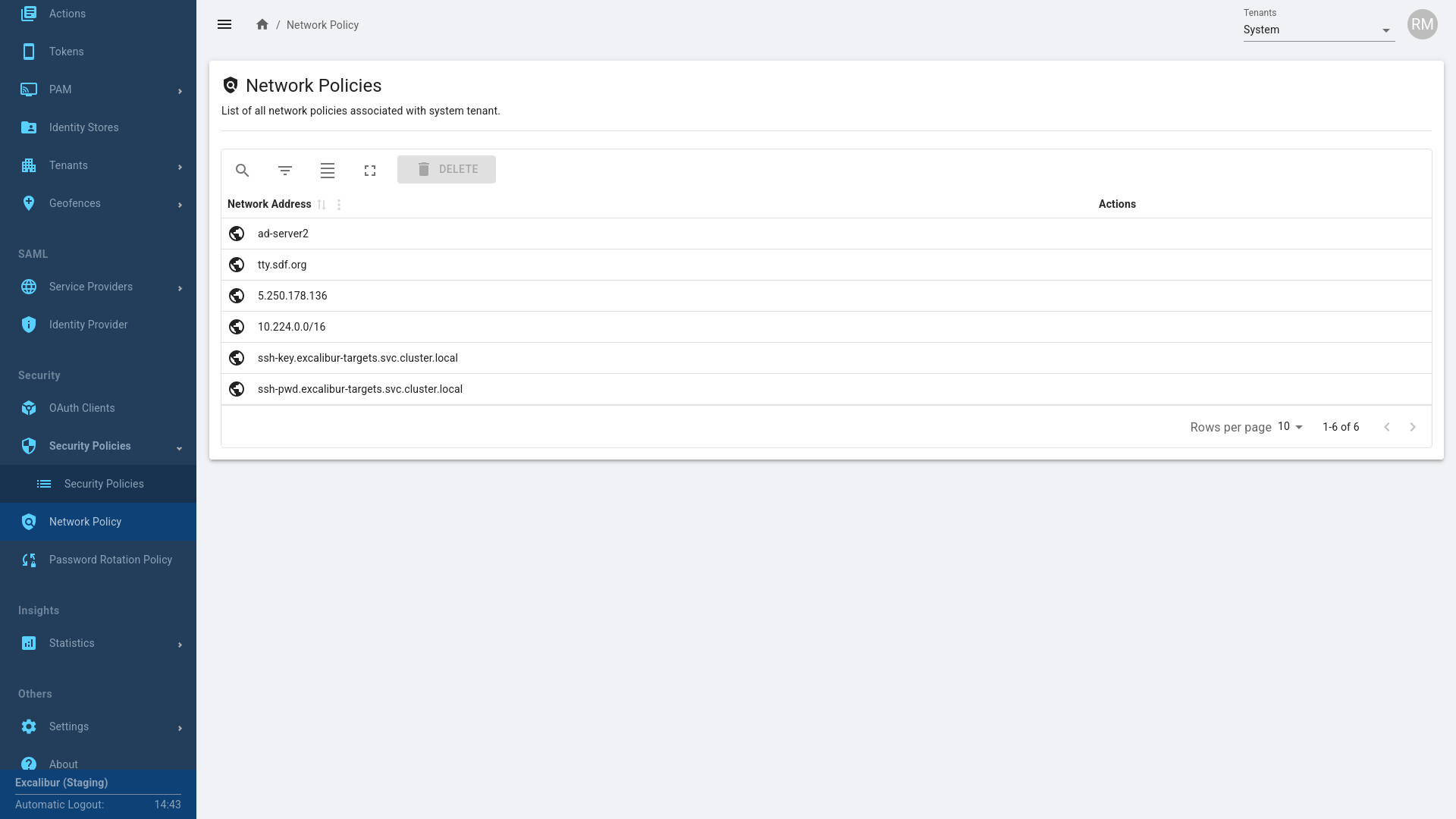
Task: Open the Tenants System dropdown
Action: click(x=1318, y=30)
